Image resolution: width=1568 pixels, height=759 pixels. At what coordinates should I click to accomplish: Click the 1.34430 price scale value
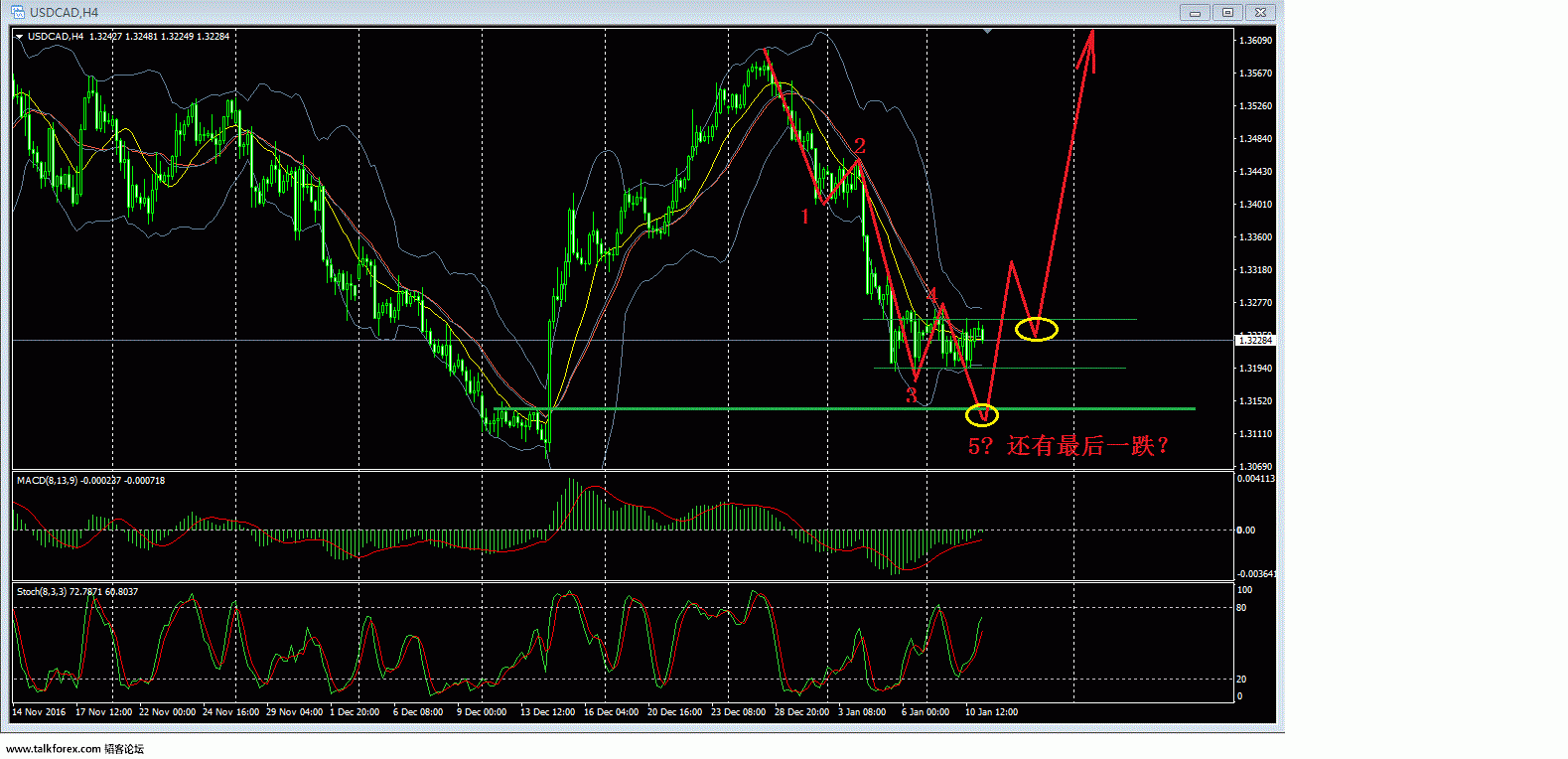(x=1256, y=172)
